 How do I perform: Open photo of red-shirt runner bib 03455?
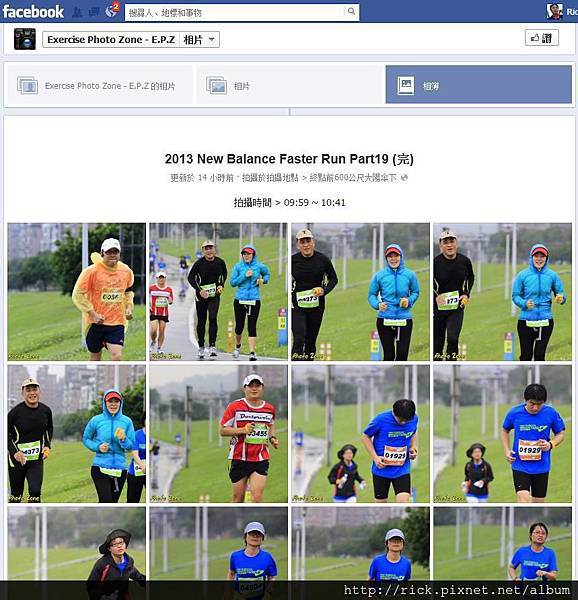click(218, 434)
